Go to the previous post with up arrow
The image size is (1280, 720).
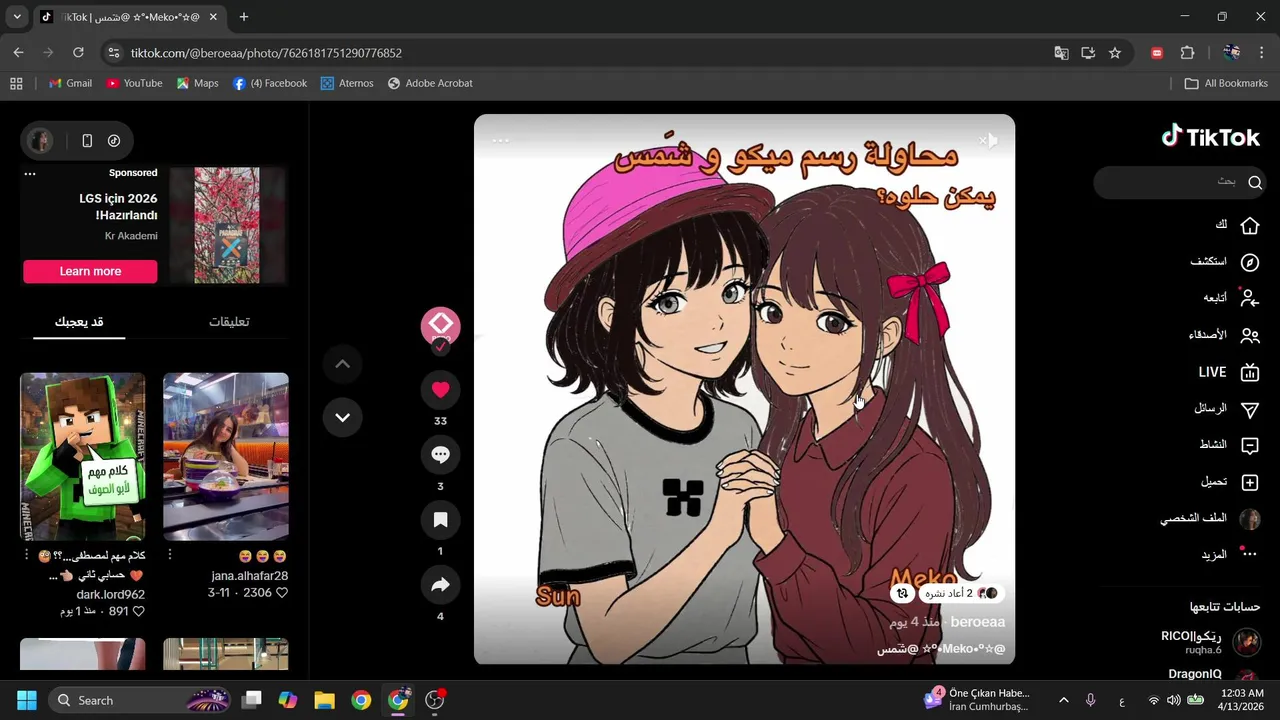coord(342,364)
